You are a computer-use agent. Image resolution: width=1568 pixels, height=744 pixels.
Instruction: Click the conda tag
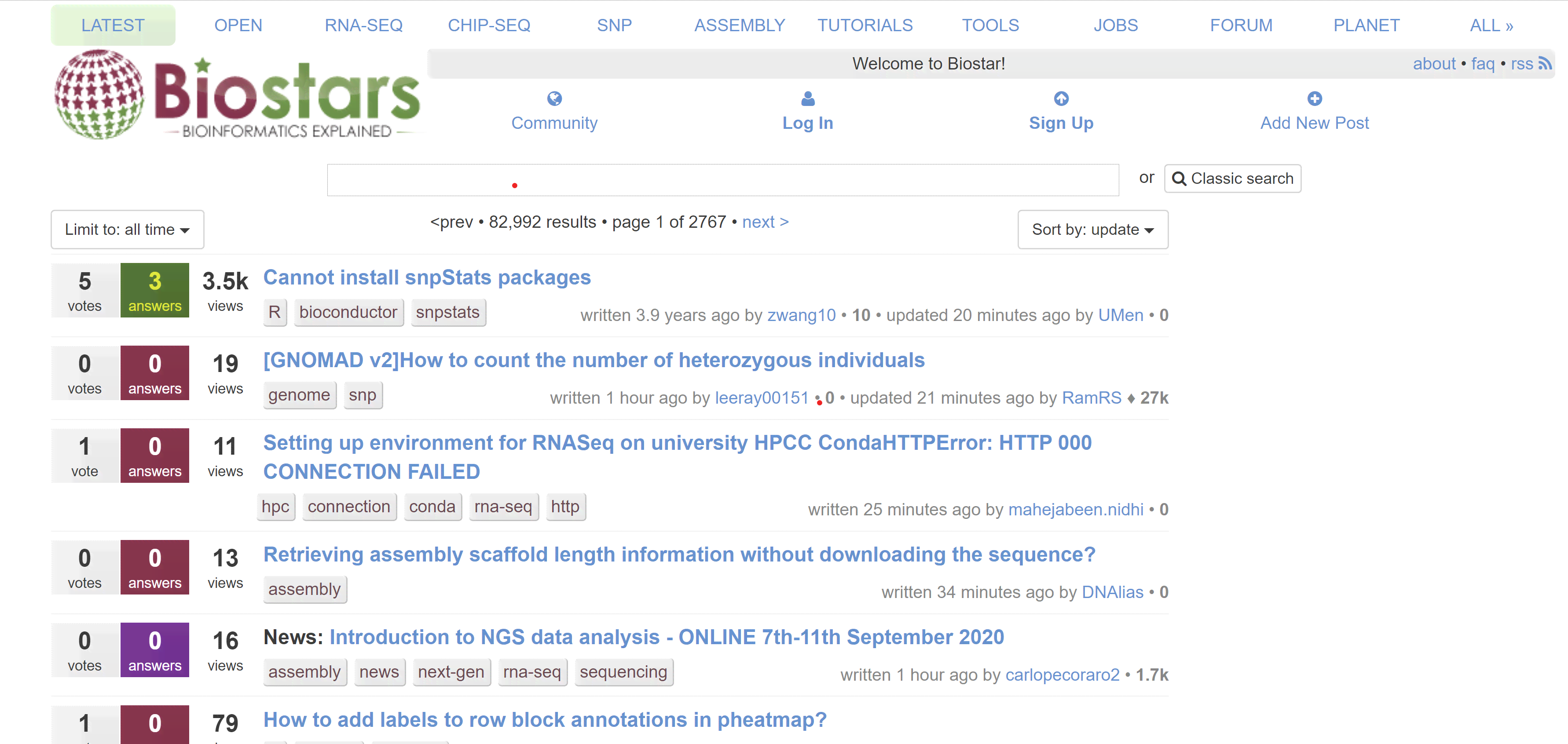click(x=432, y=507)
